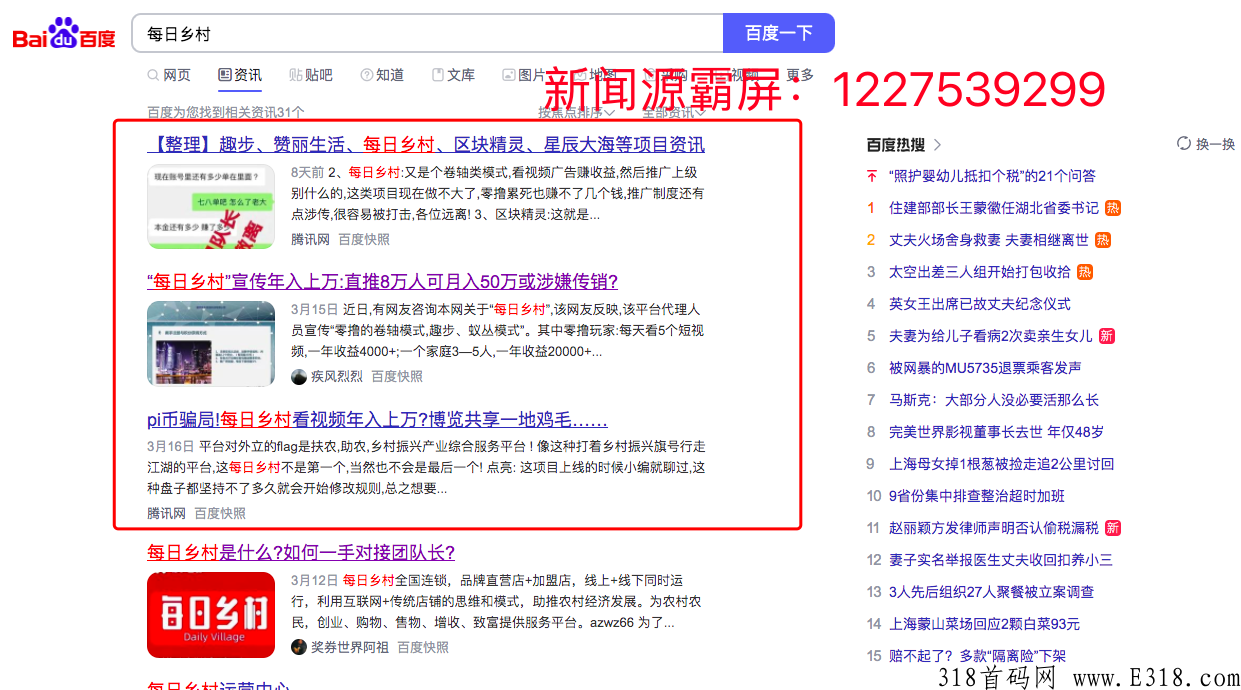Image resolution: width=1241 pixels, height=690 pixels.
Task: Click 腾讯网 source under 【整理】趣步 result
Action: pos(310,240)
